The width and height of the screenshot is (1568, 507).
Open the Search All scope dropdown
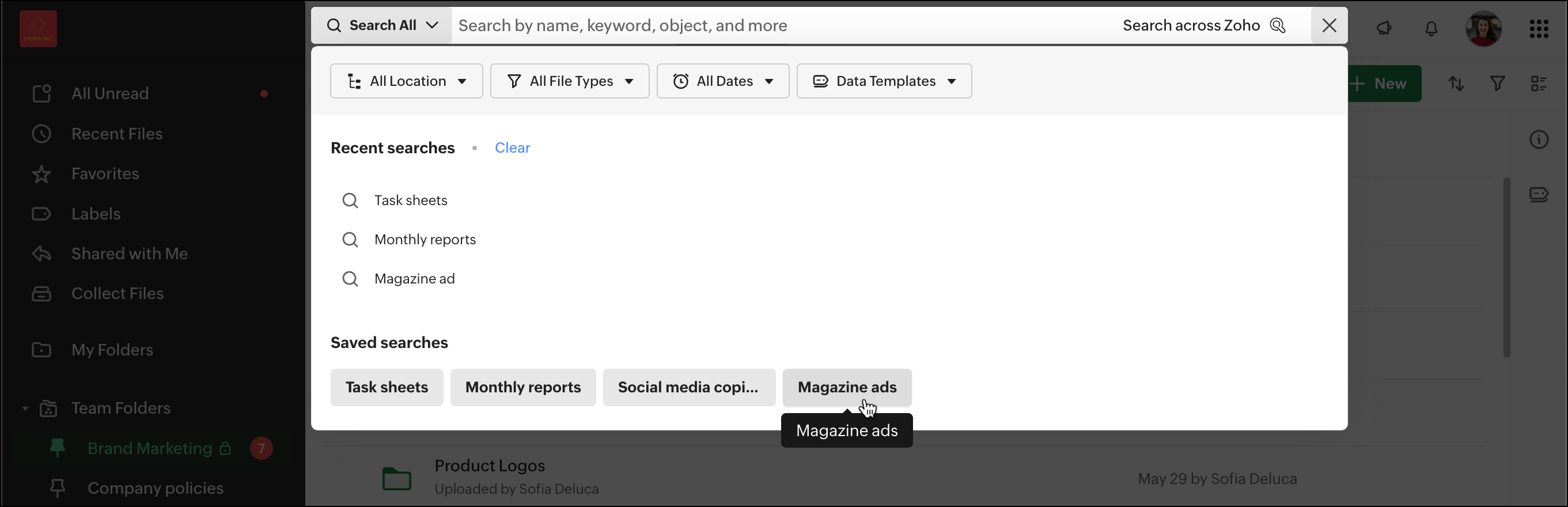pyautogui.click(x=382, y=25)
